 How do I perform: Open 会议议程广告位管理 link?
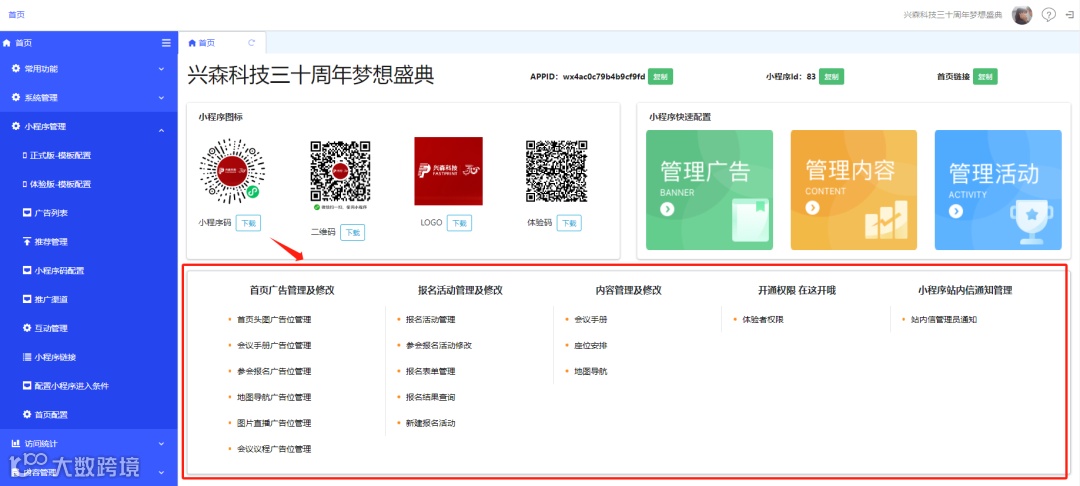[x=274, y=449]
